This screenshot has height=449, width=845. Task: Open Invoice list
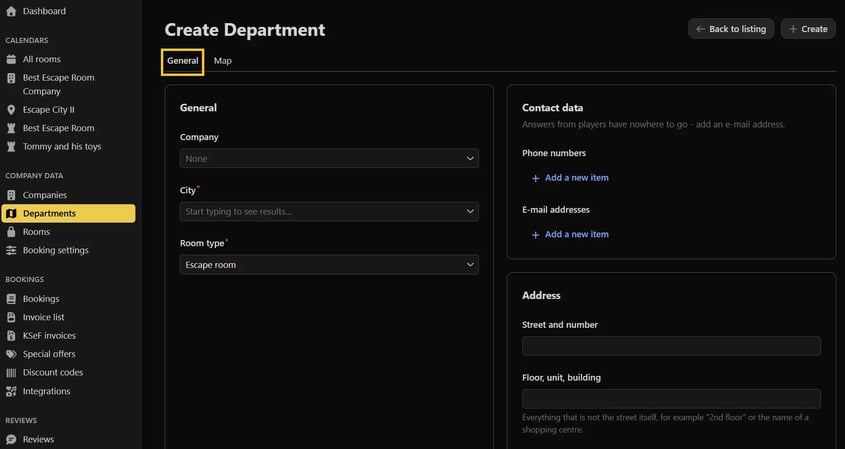tap(43, 317)
